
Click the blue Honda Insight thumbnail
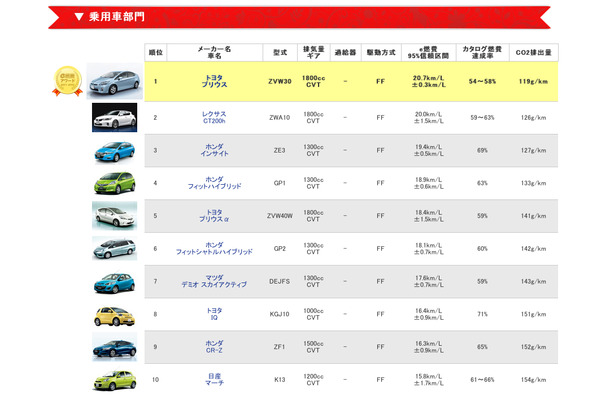click(115, 152)
